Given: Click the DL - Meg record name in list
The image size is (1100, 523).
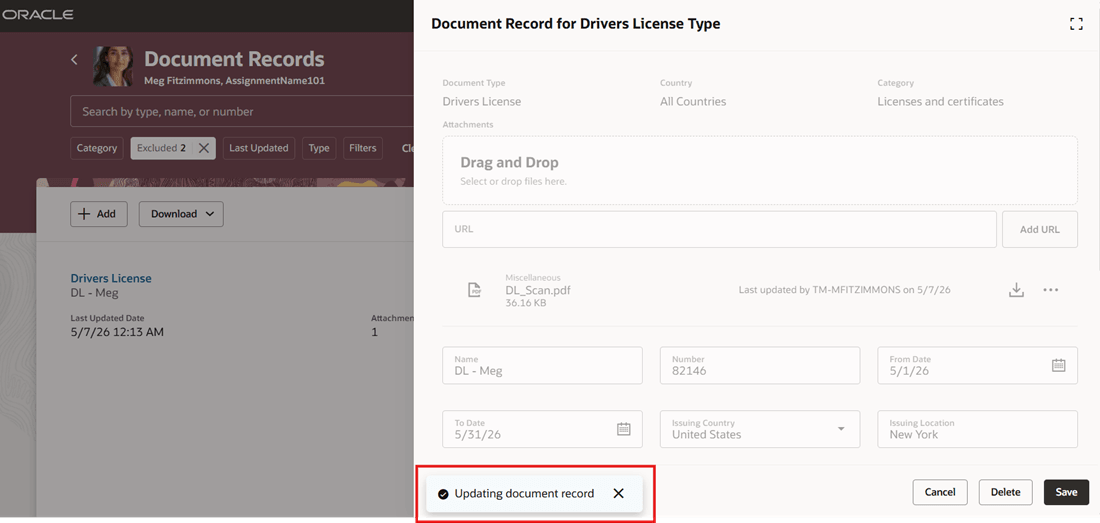Looking at the screenshot, I should [x=95, y=292].
